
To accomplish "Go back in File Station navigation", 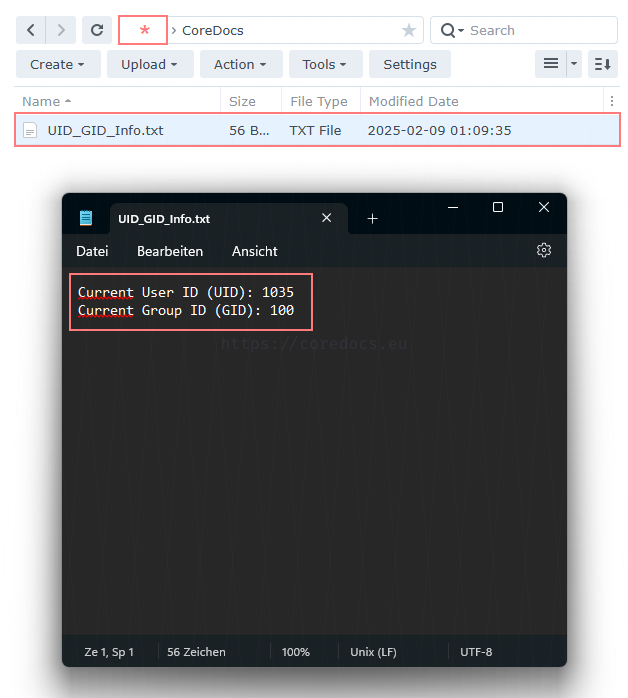I will coord(31,30).
